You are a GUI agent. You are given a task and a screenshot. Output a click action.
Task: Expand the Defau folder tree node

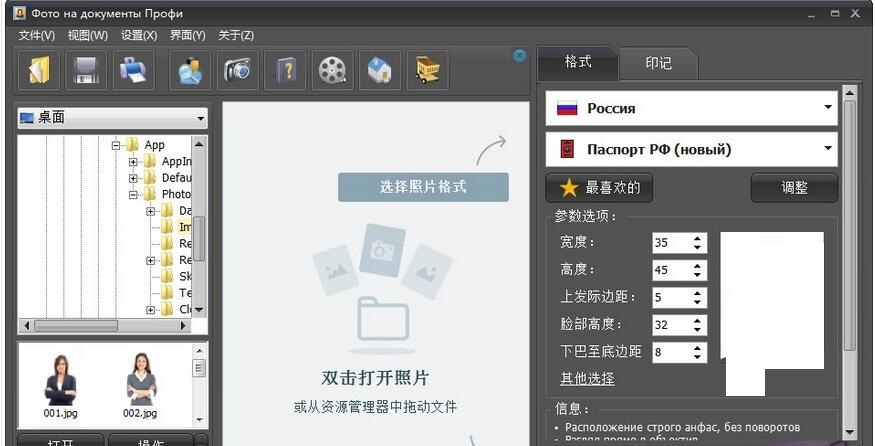pyautogui.click(x=133, y=179)
